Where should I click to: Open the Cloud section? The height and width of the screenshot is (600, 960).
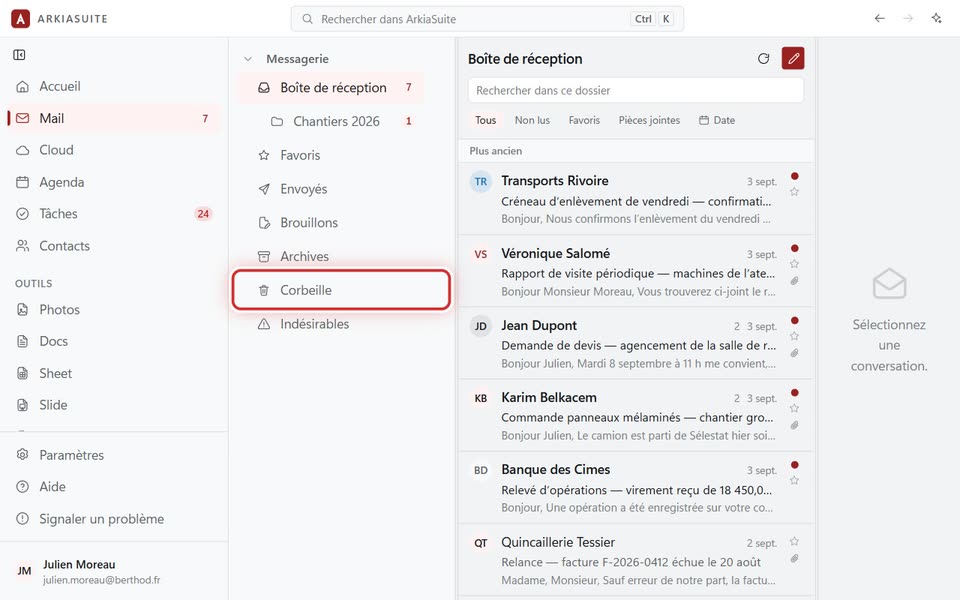pos(114,150)
